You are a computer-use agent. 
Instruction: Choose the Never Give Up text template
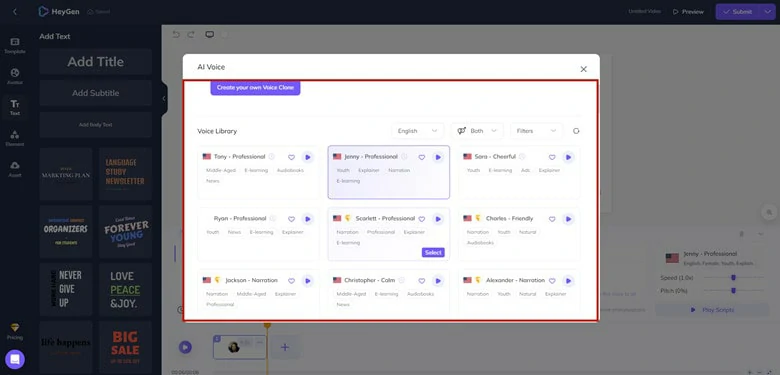66,289
